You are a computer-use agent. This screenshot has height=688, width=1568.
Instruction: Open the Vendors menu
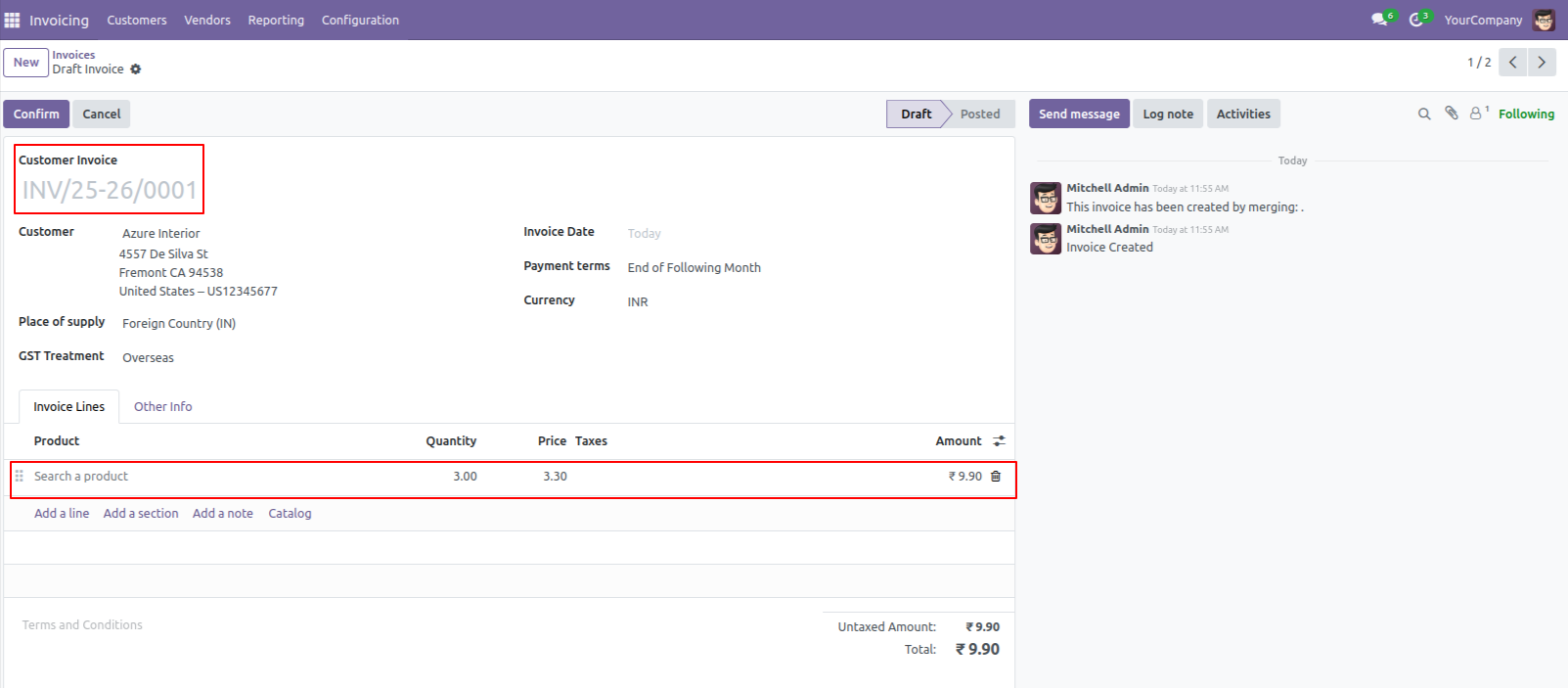click(x=207, y=20)
